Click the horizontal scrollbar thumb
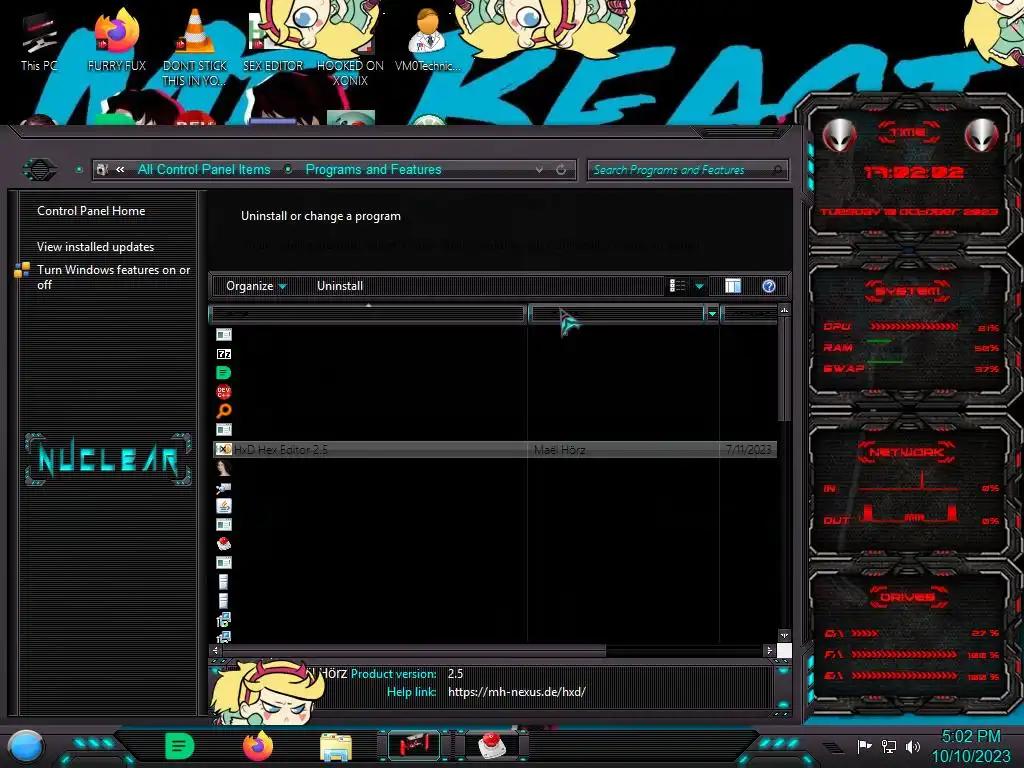1024x768 pixels. (414, 650)
